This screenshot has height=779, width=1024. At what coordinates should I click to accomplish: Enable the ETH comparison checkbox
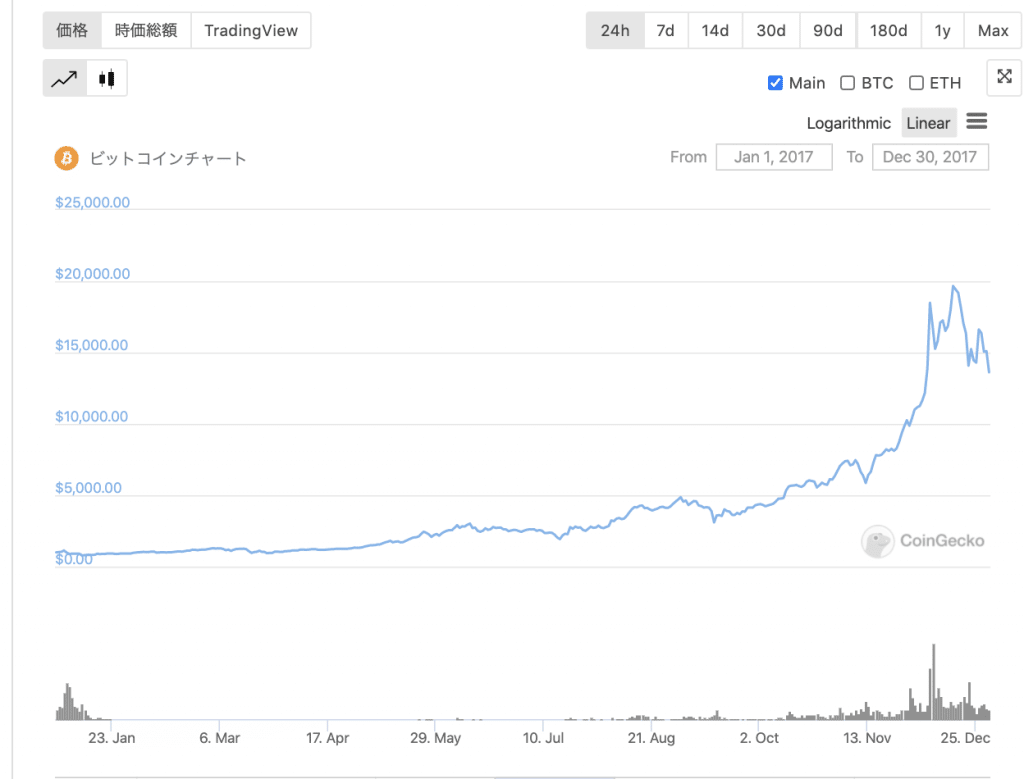[x=915, y=82]
